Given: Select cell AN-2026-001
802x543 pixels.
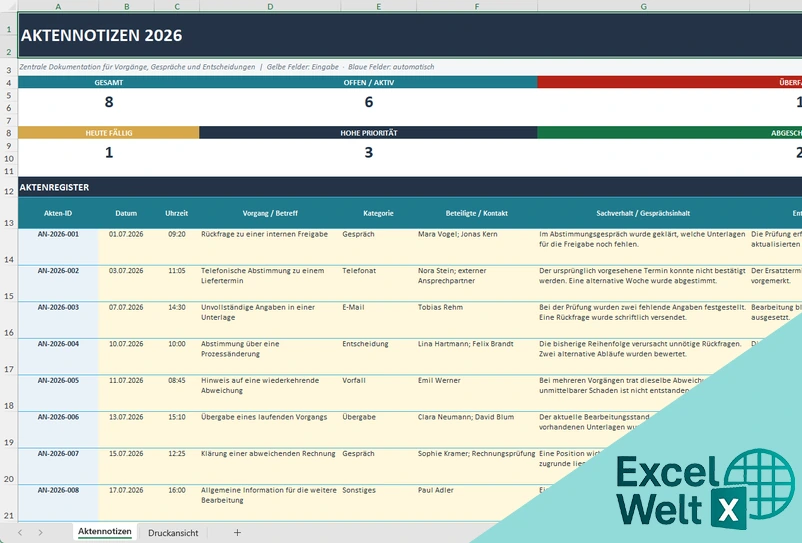Looking at the screenshot, I should tap(58, 246).
